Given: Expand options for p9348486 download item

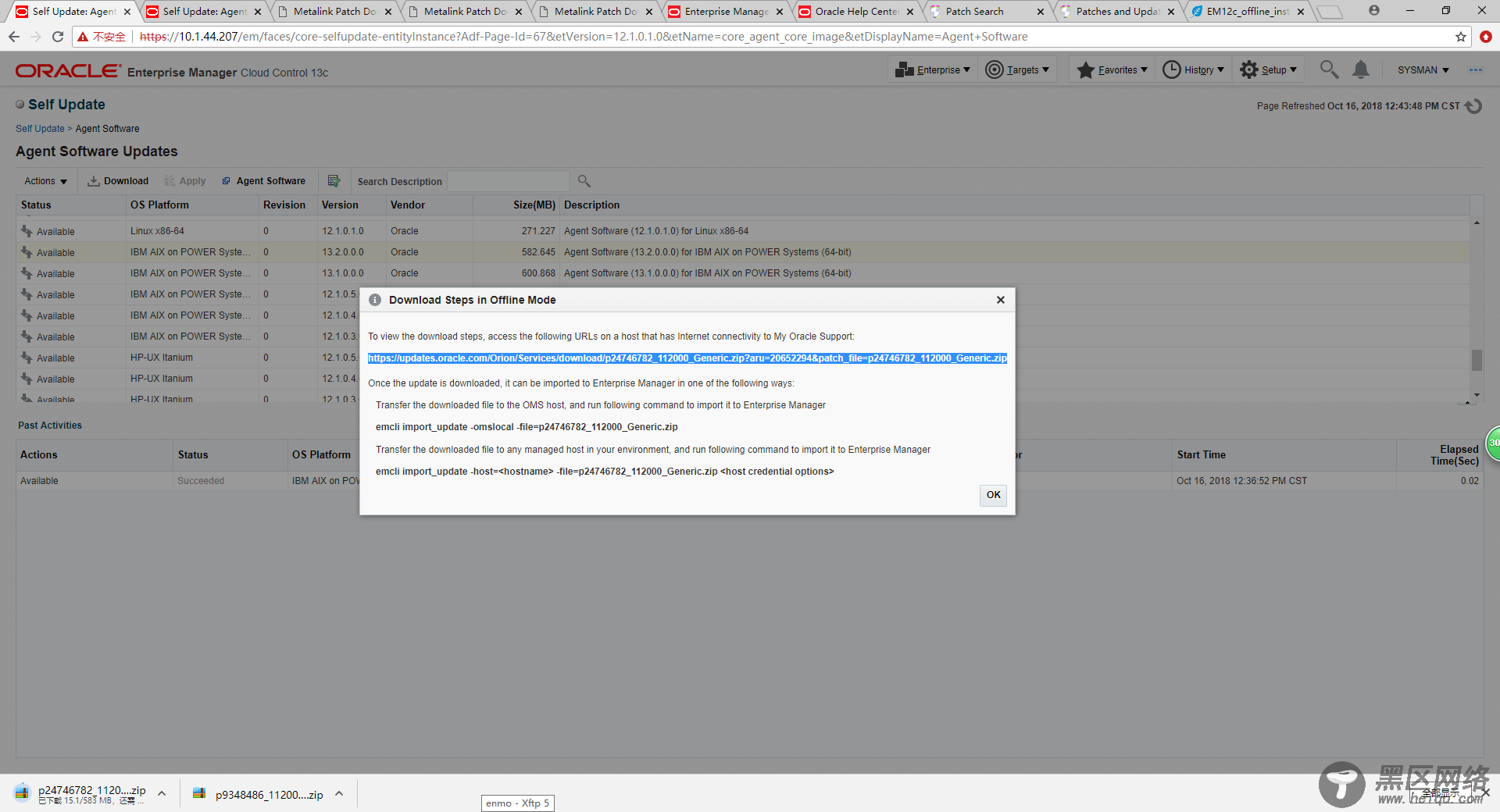Looking at the screenshot, I should tap(339, 794).
